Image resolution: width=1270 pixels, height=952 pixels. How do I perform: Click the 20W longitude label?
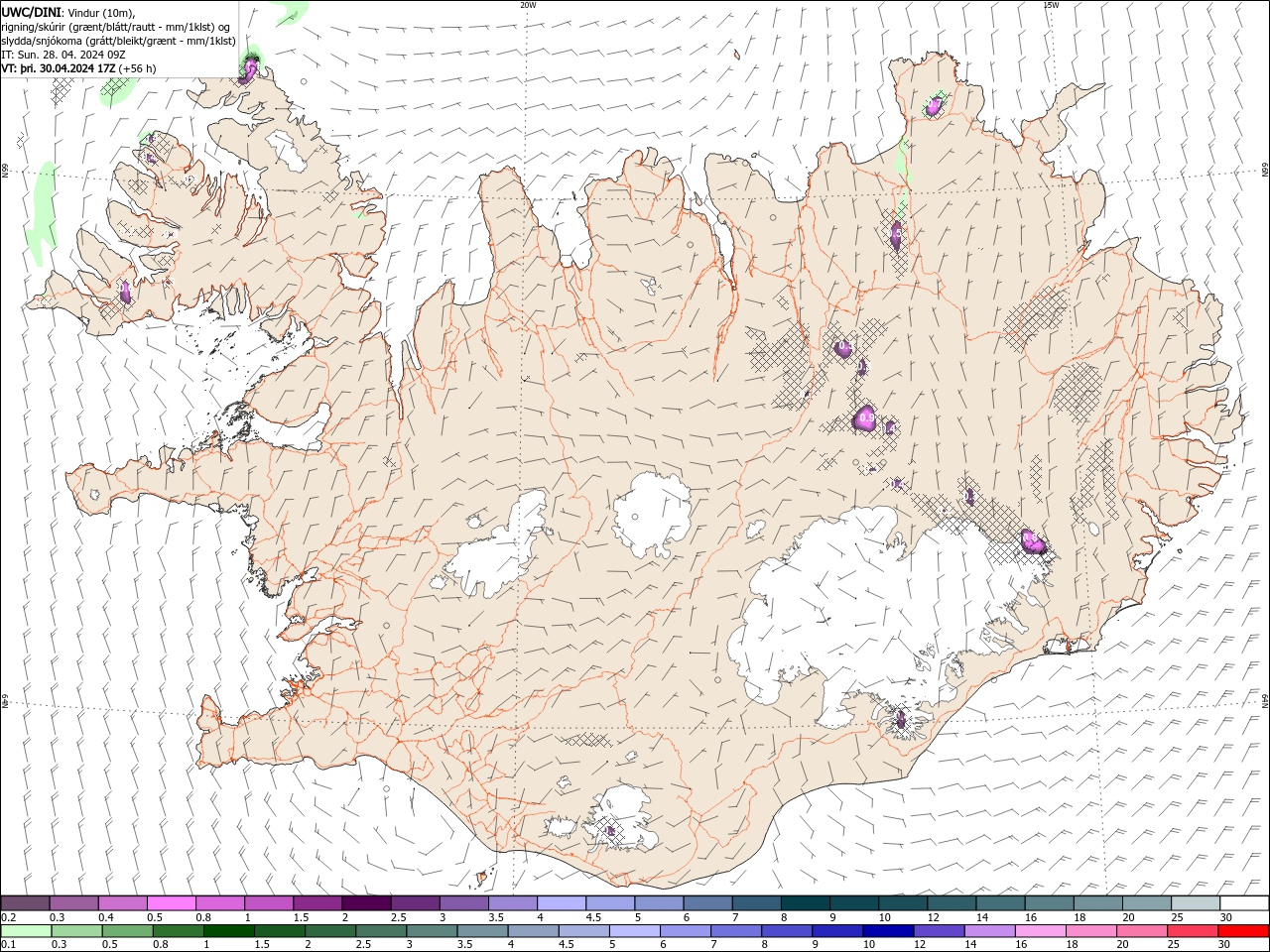click(x=528, y=5)
